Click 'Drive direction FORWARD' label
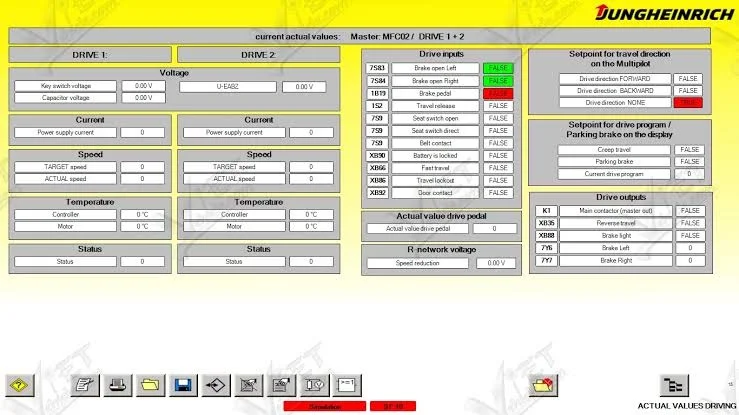739x415 pixels. coord(615,79)
